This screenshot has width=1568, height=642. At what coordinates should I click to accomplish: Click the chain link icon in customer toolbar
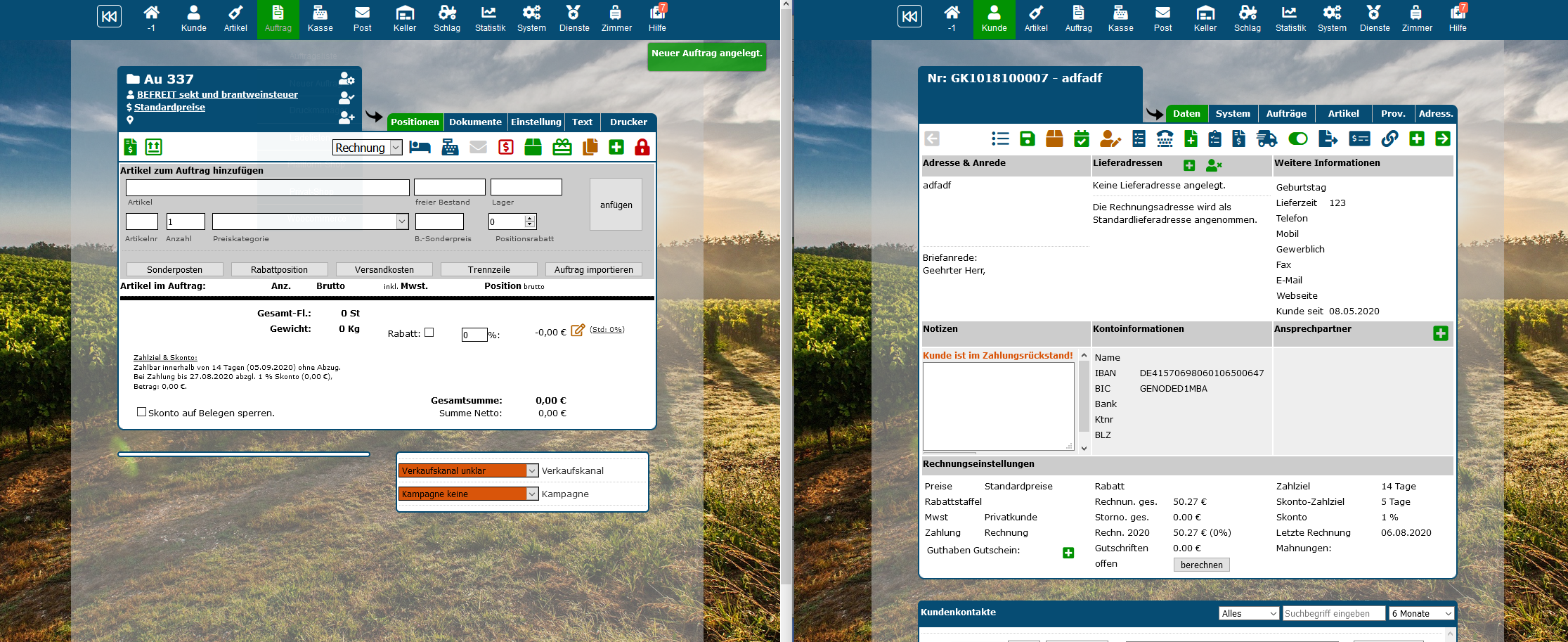[x=1389, y=139]
